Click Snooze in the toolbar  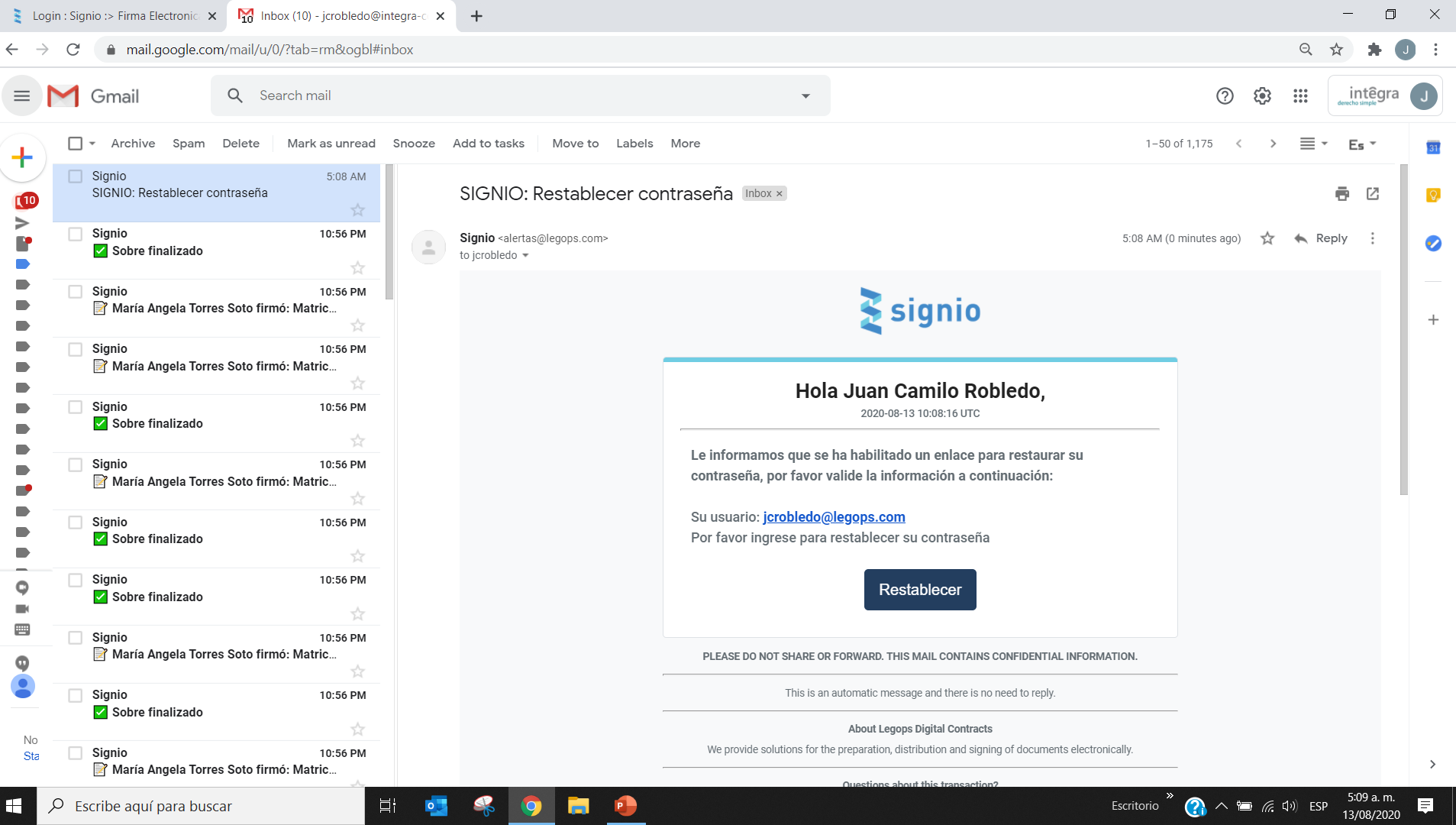[414, 144]
